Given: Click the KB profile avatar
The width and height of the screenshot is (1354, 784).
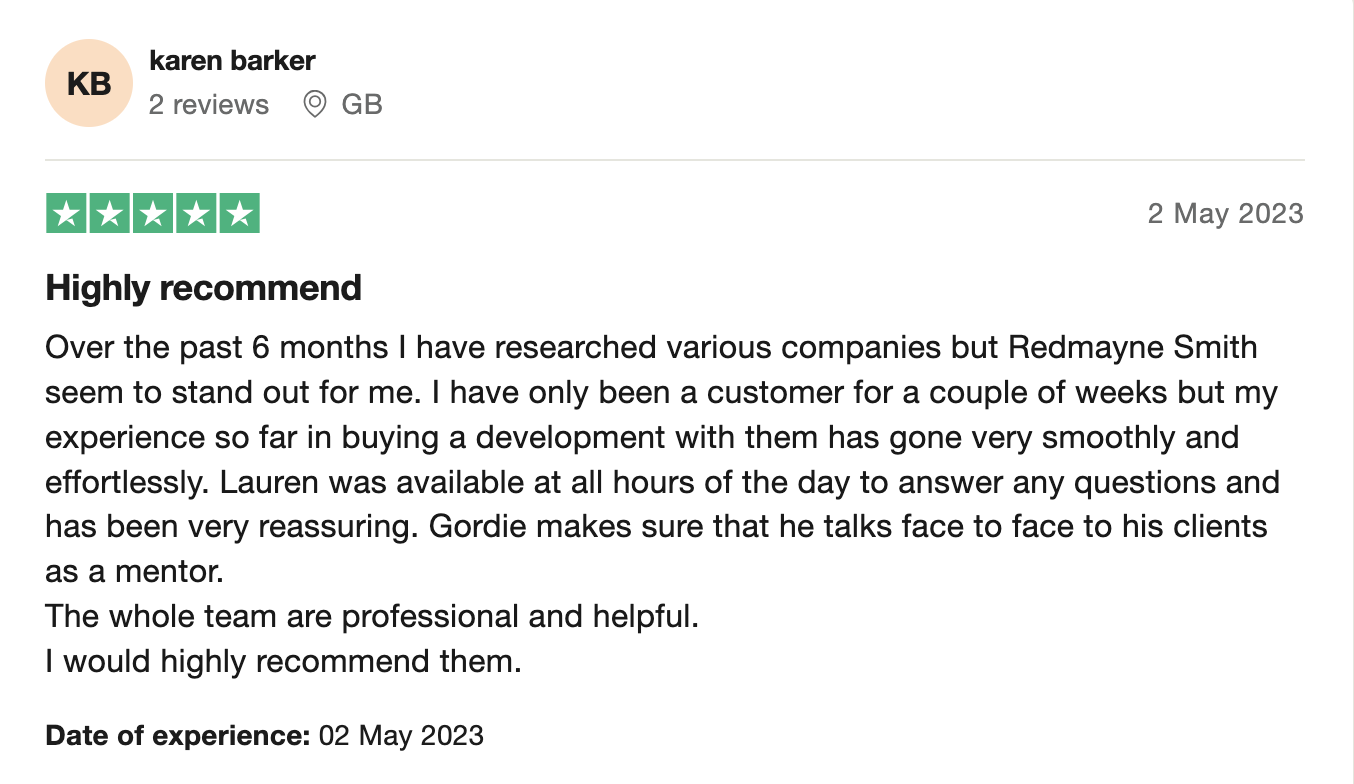Looking at the screenshot, I should (88, 83).
